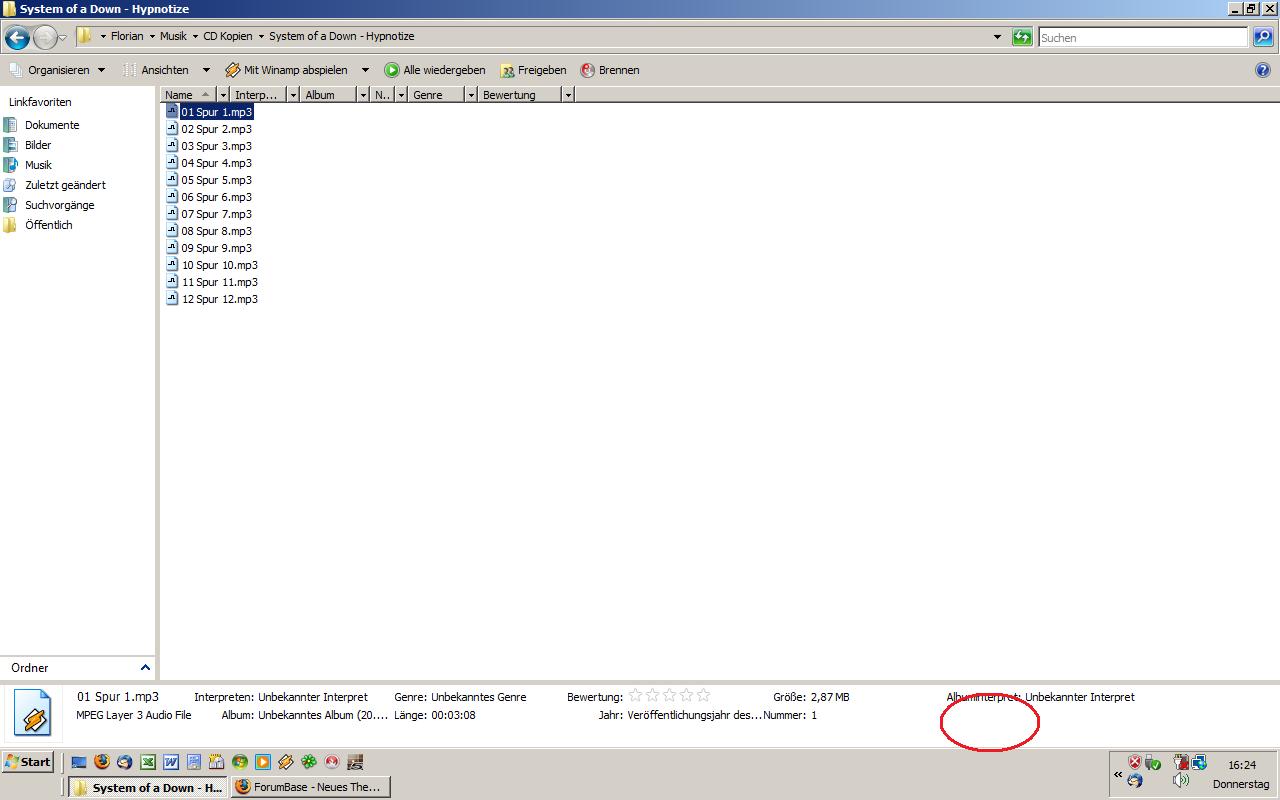Select the file 12 Spur 12.mp3
1280x800 pixels.
point(212,299)
